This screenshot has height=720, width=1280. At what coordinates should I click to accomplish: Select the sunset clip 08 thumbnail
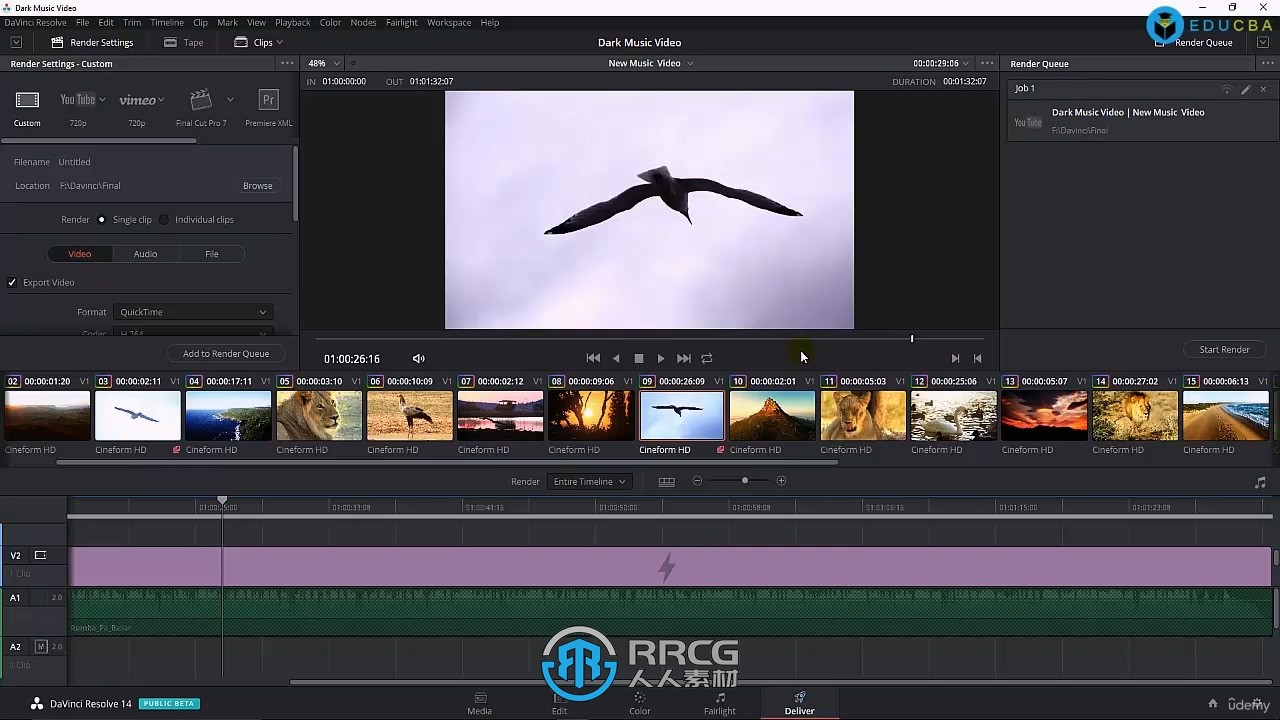[591, 415]
